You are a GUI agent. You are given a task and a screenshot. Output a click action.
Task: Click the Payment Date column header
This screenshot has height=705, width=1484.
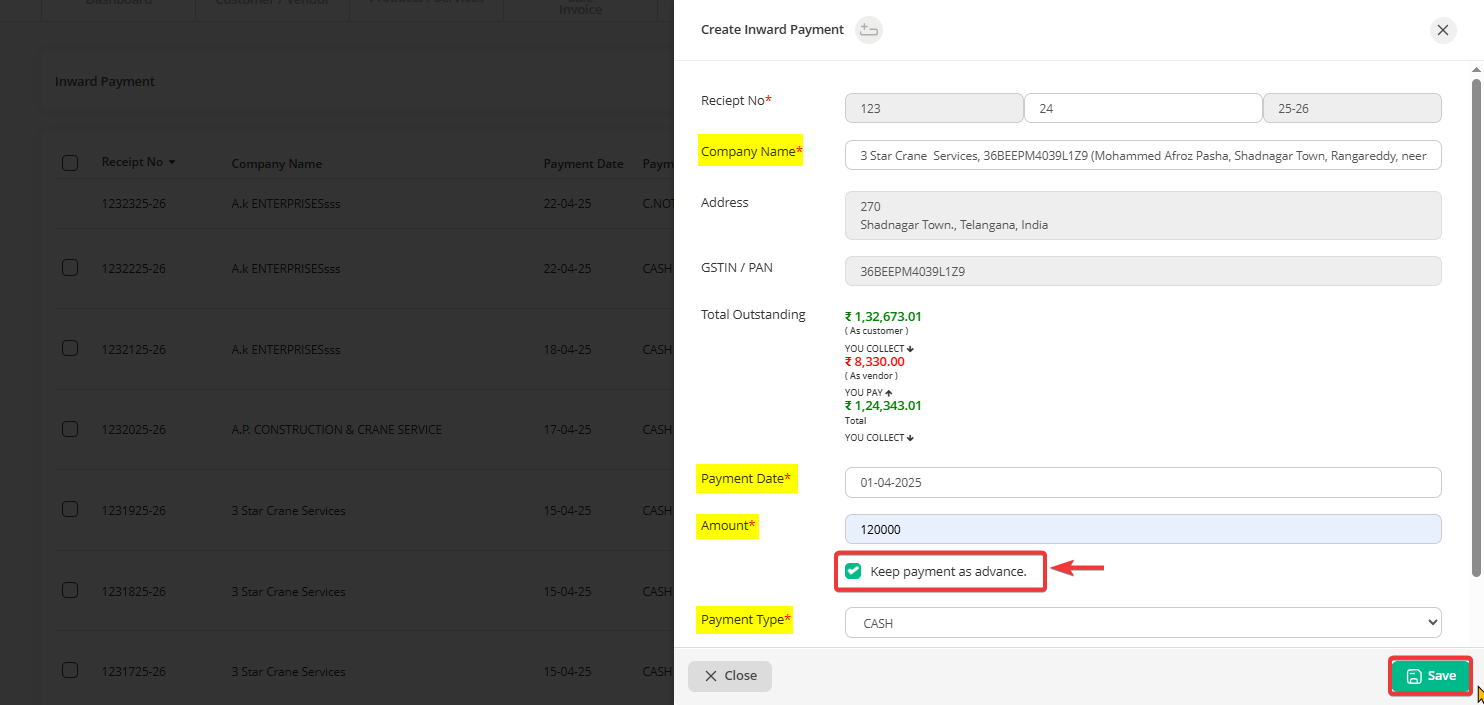click(583, 164)
